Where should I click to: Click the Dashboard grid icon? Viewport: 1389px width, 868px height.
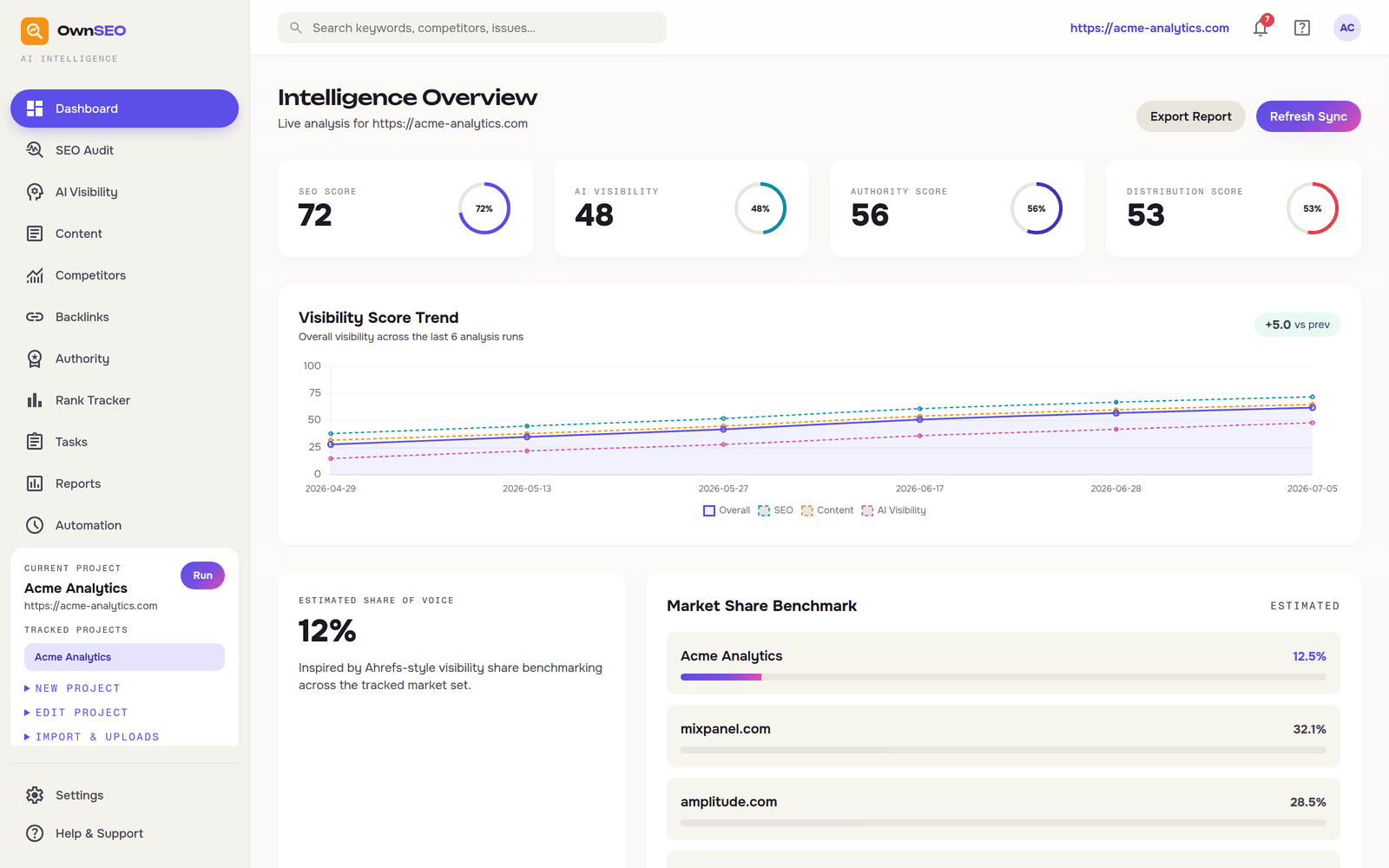pyautogui.click(x=35, y=108)
